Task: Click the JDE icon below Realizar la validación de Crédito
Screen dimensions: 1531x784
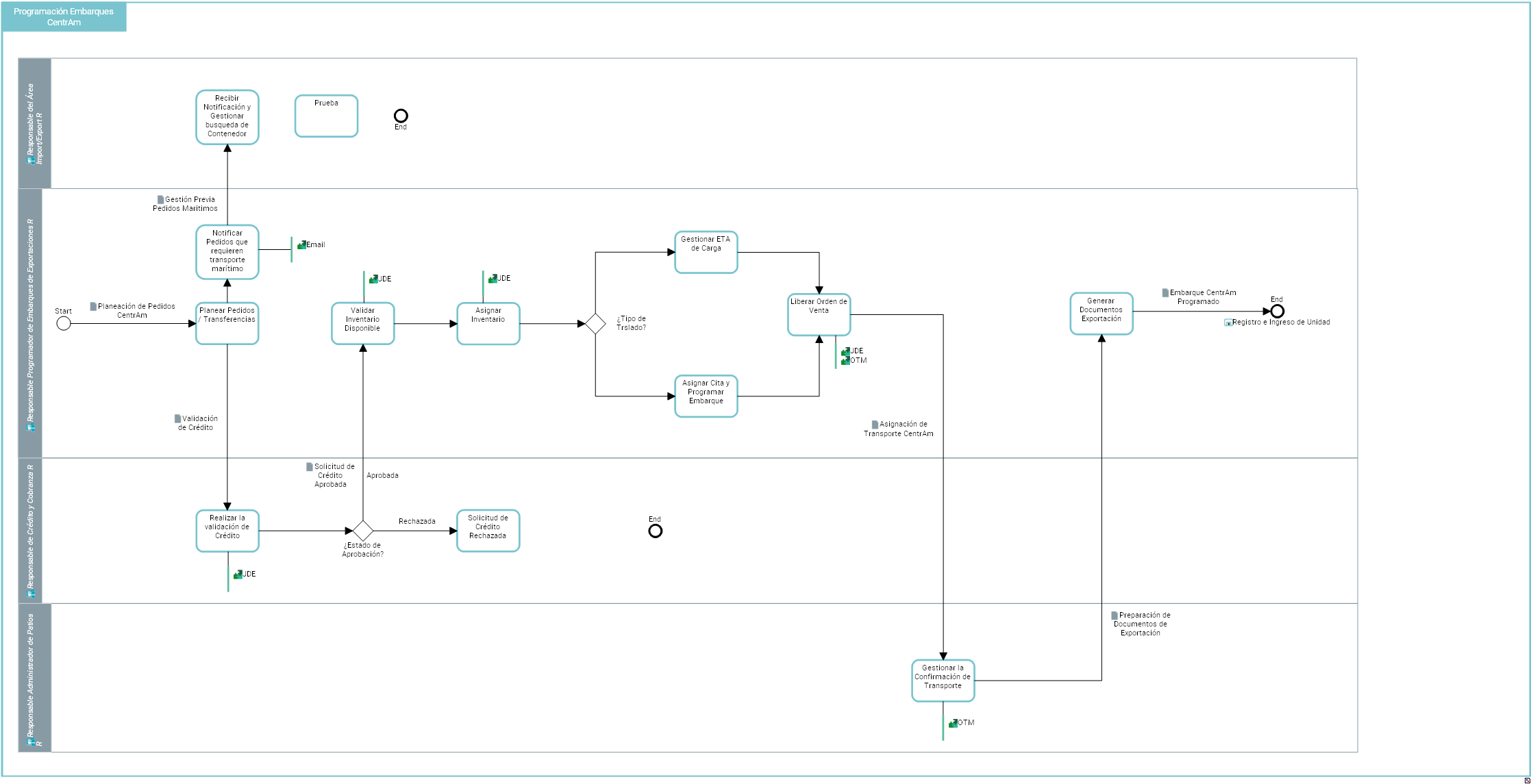Action: [238, 574]
